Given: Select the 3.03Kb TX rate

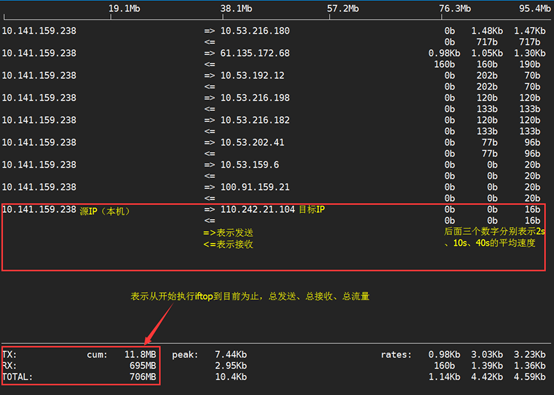Looking at the screenshot, I should click(x=487, y=354).
